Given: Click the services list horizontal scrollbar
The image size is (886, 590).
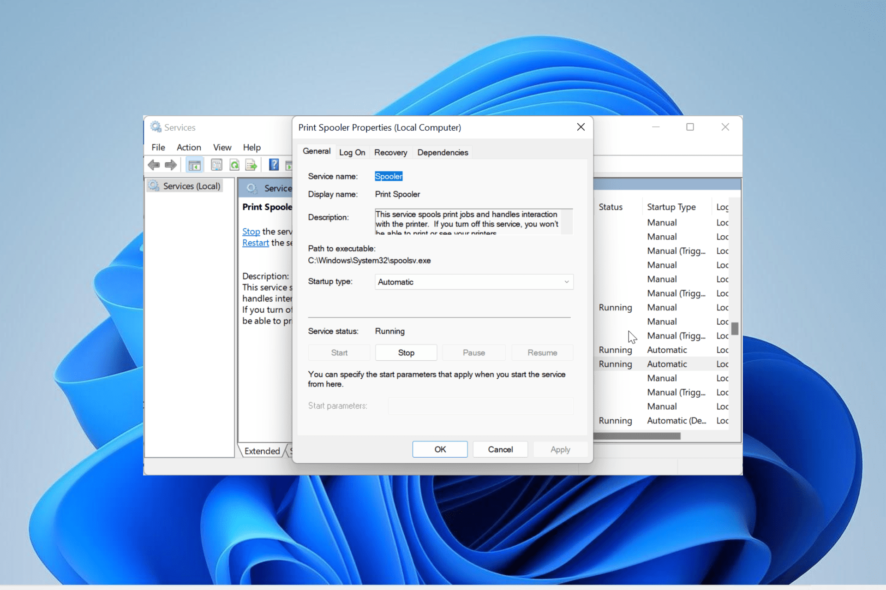Looking at the screenshot, I should point(637,436).
